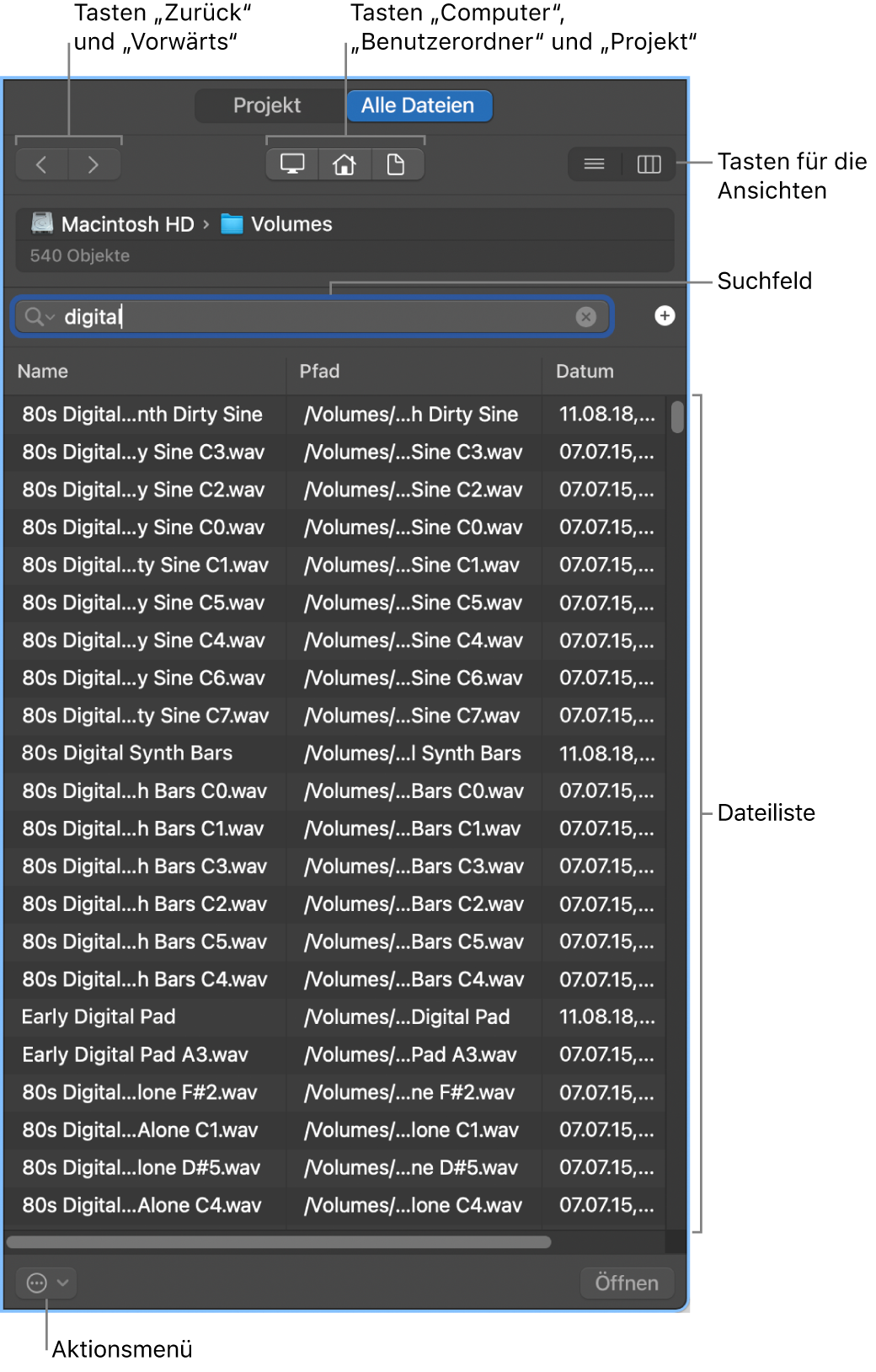This screenshot has width=876, height=1372.
Task: Select 80s Digital...h Bars C4.wav
Action: [334, 979]
